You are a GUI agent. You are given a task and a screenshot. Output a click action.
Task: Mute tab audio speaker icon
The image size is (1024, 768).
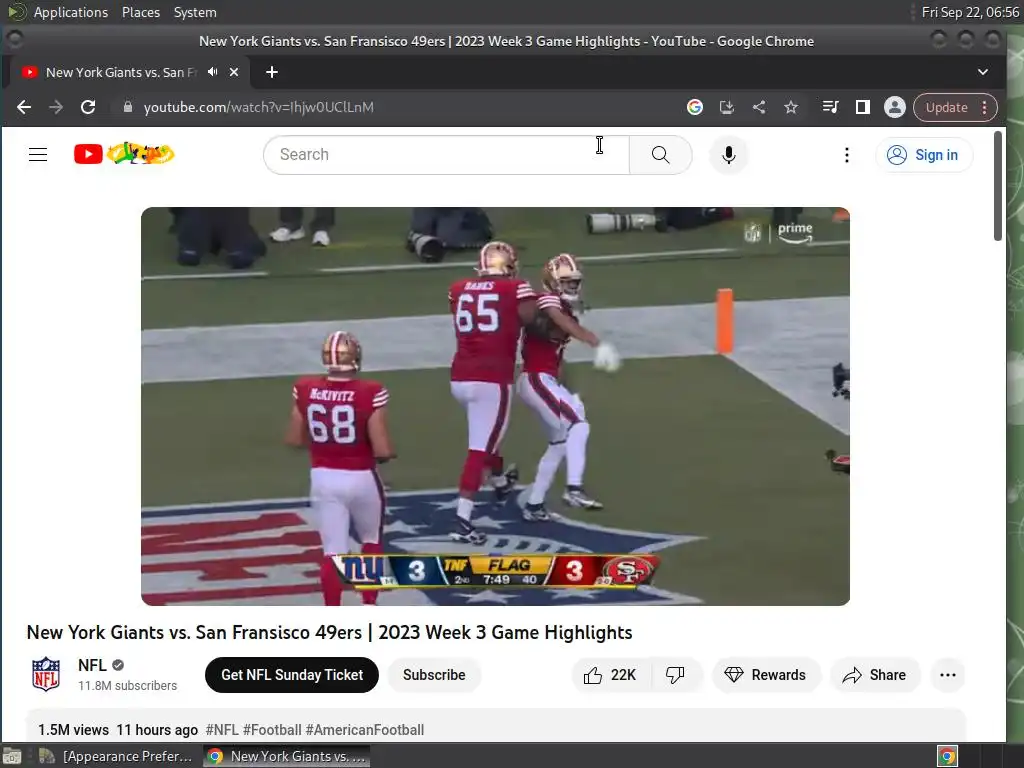(x=212, y=72)
